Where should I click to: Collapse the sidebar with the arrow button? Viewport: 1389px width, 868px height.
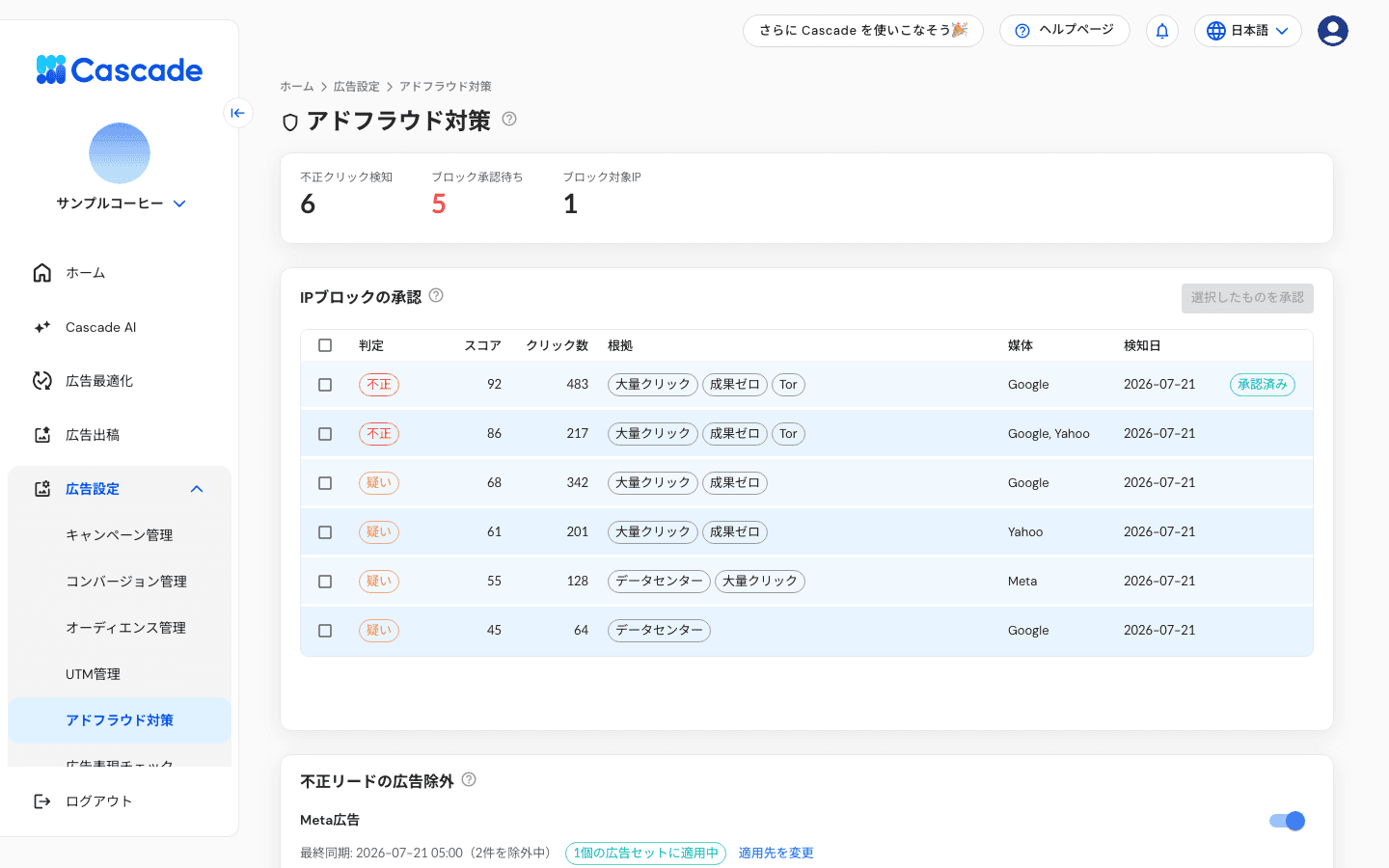click(238, 113)
